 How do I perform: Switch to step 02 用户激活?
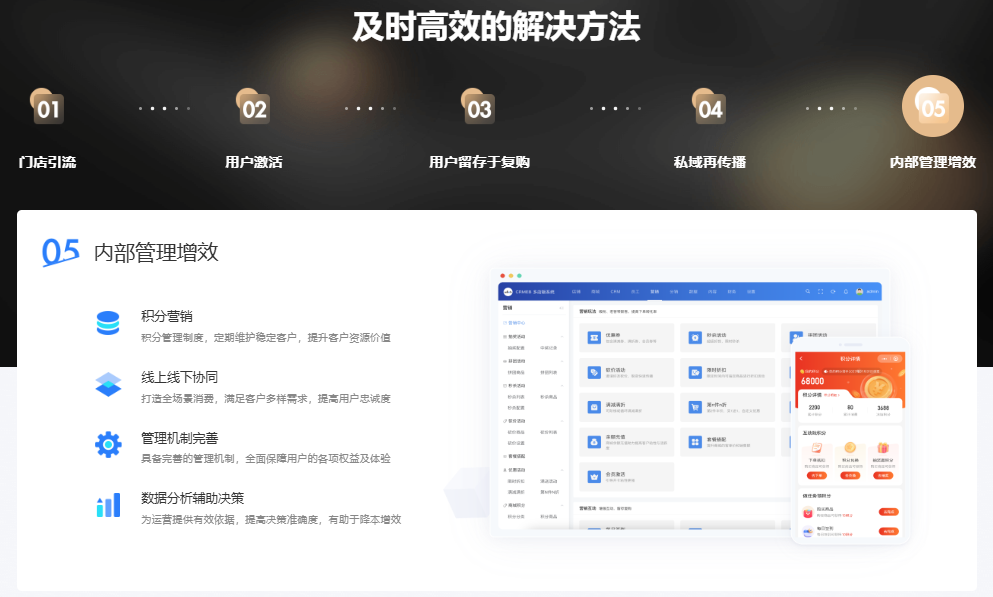coord(254,108)
